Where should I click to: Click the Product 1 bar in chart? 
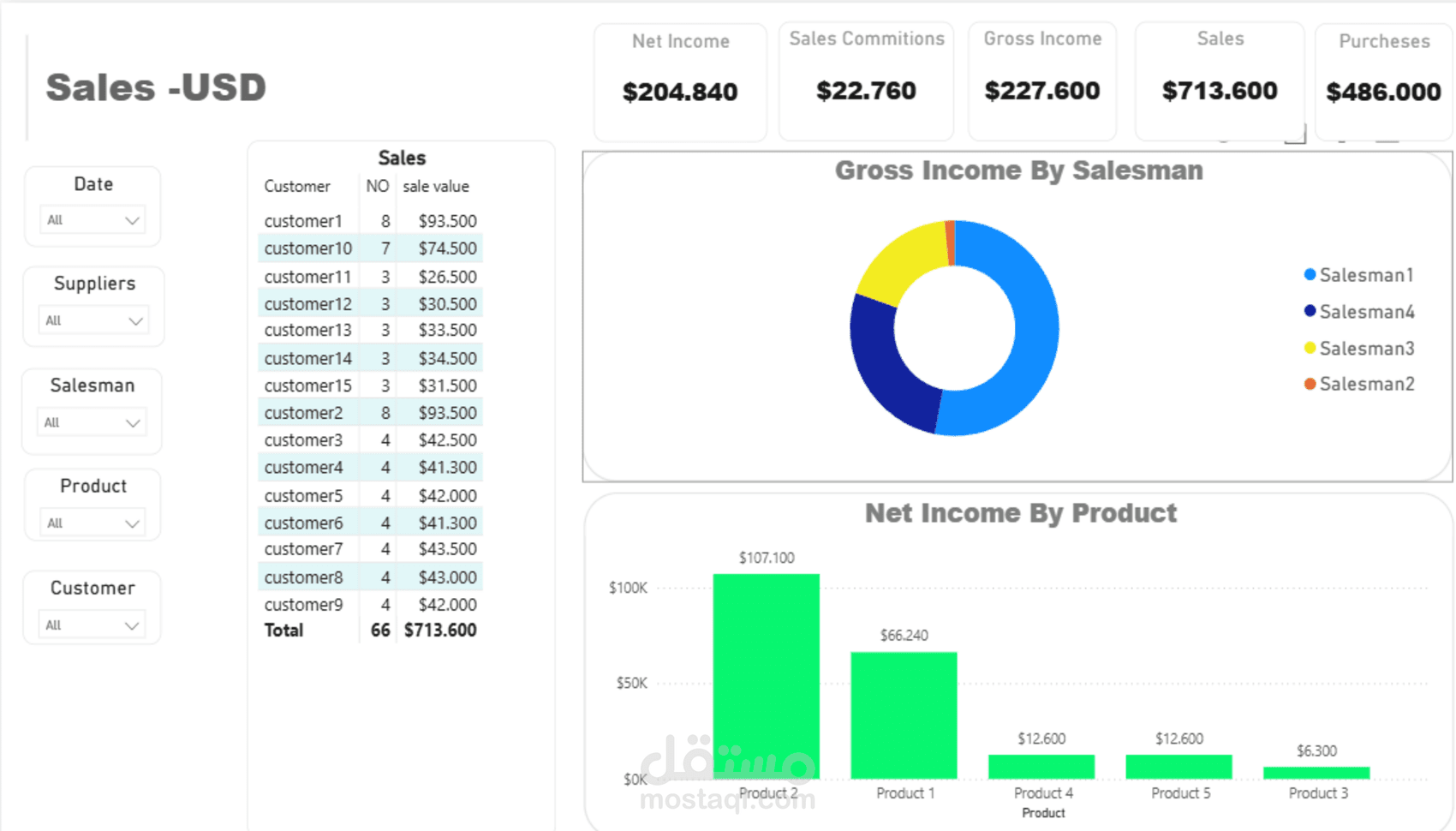pos(904,715)
